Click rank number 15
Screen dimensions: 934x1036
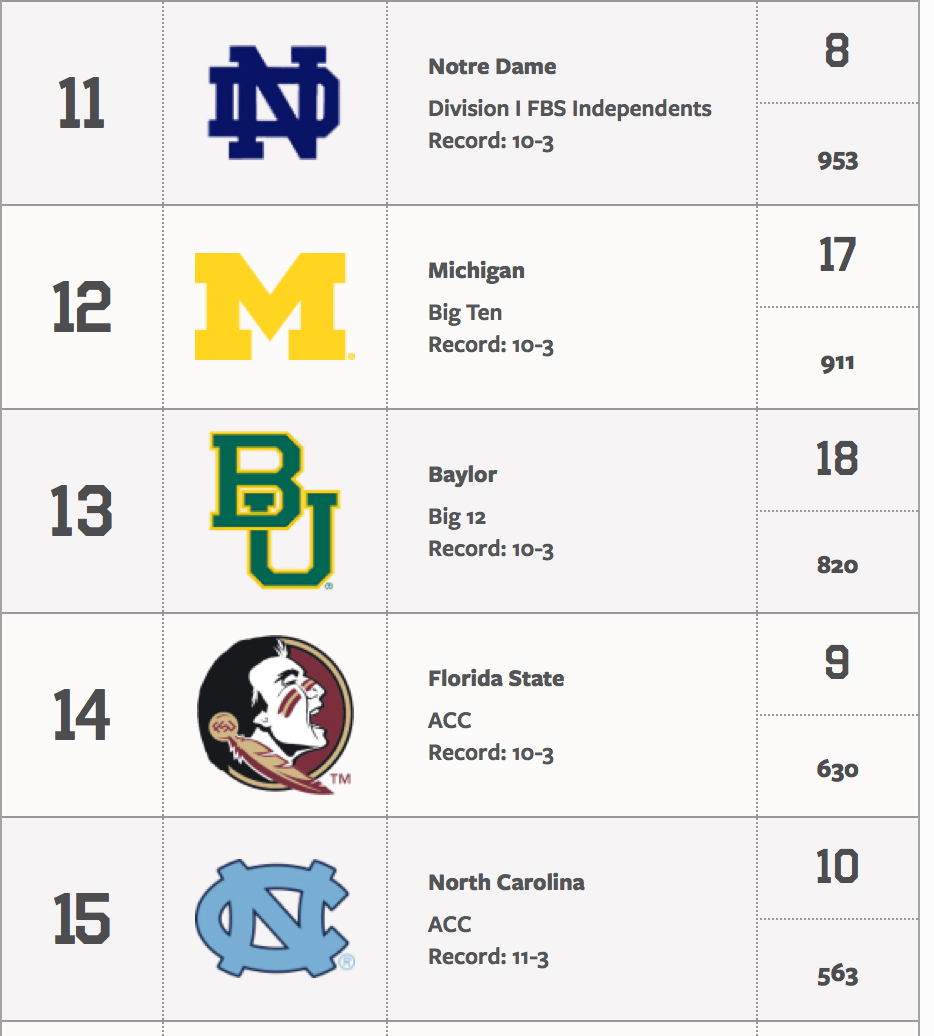click(x=81, y=919)
